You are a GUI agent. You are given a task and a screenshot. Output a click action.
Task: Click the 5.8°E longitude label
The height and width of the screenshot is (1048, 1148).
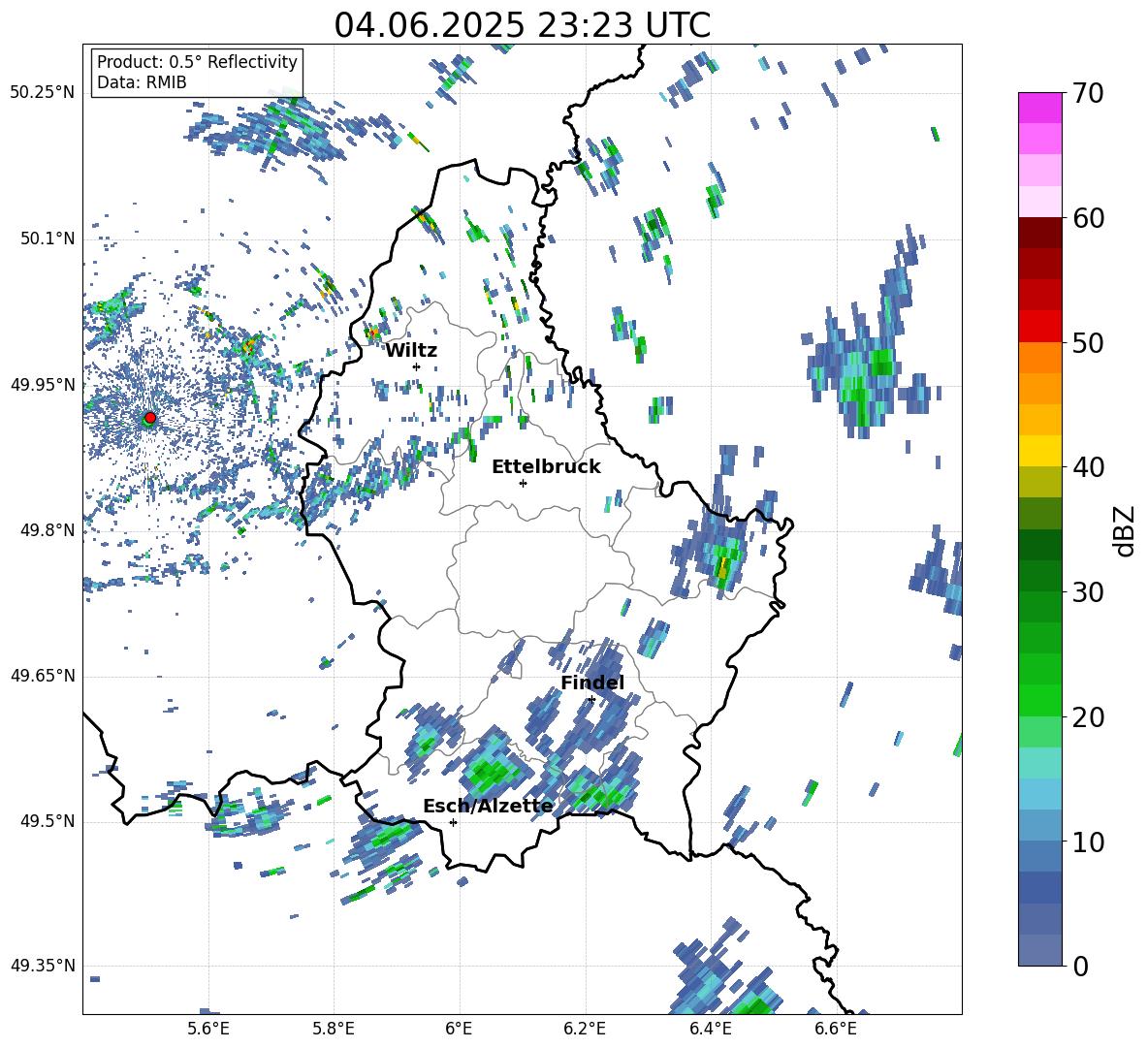pos(334,1029)
